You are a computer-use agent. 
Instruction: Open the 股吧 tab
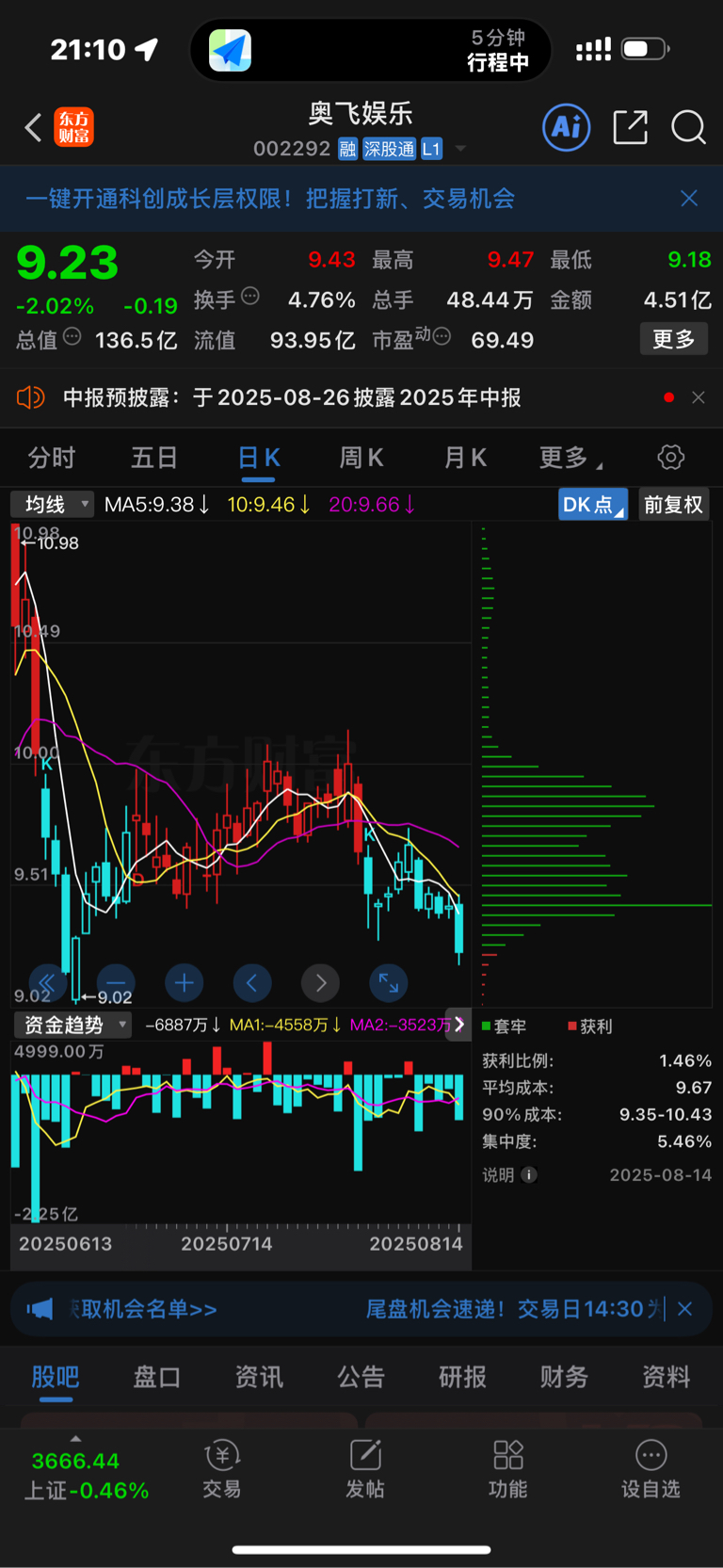(x=56, y=1377)
